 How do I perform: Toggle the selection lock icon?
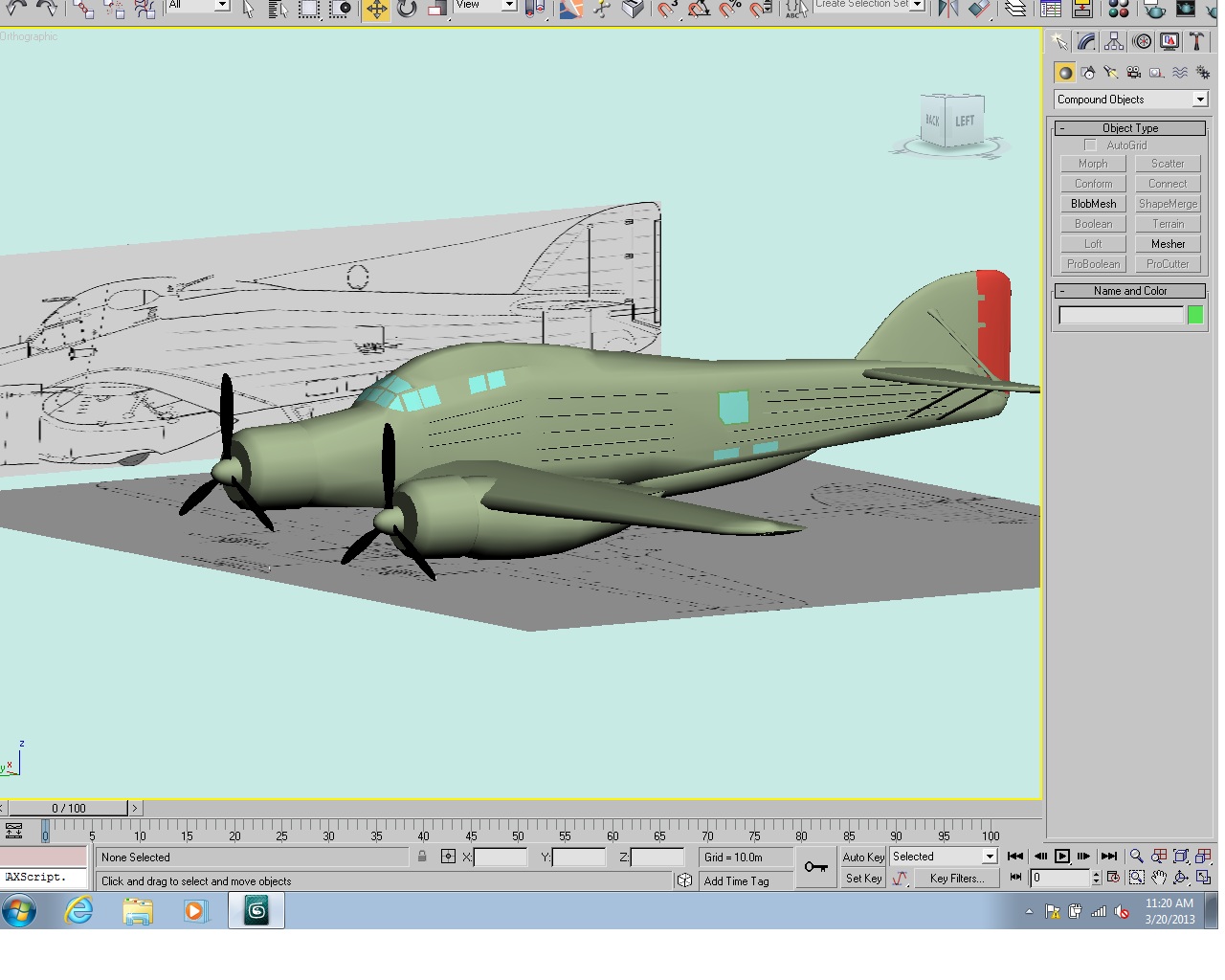point(422,857)
